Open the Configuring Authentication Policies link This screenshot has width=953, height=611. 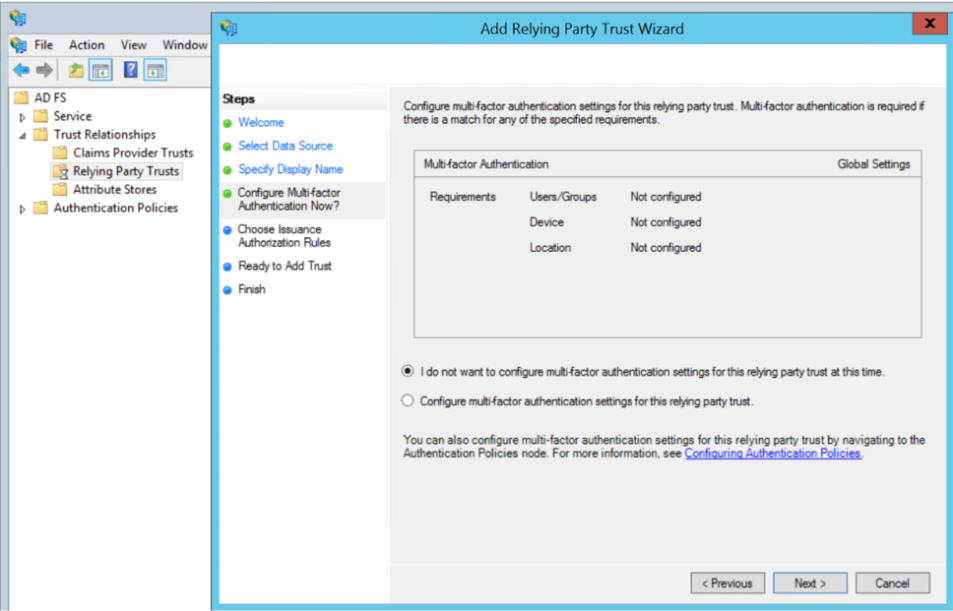click(772, 453)
